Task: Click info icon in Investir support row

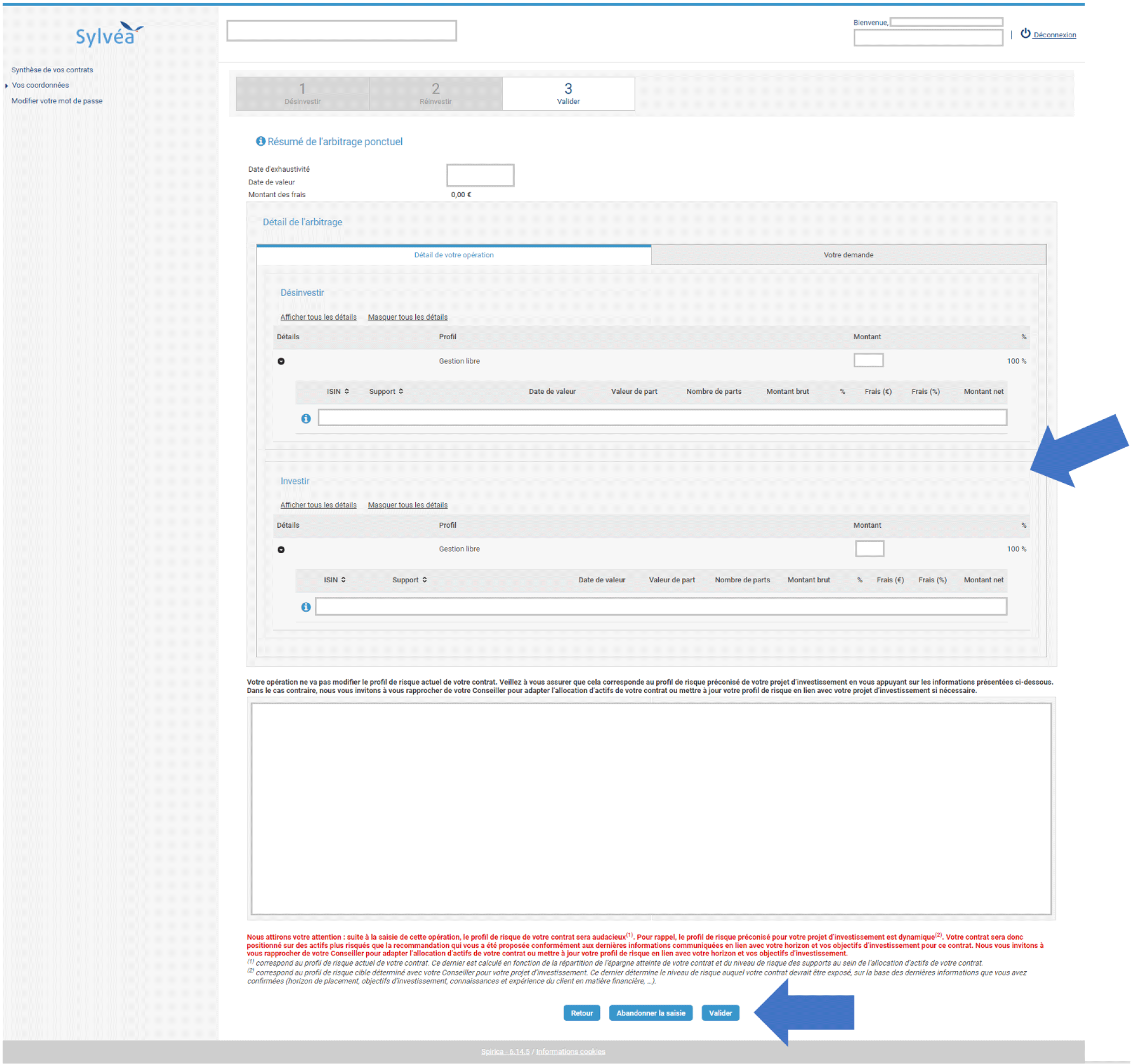Action: (x=306, y=608)
